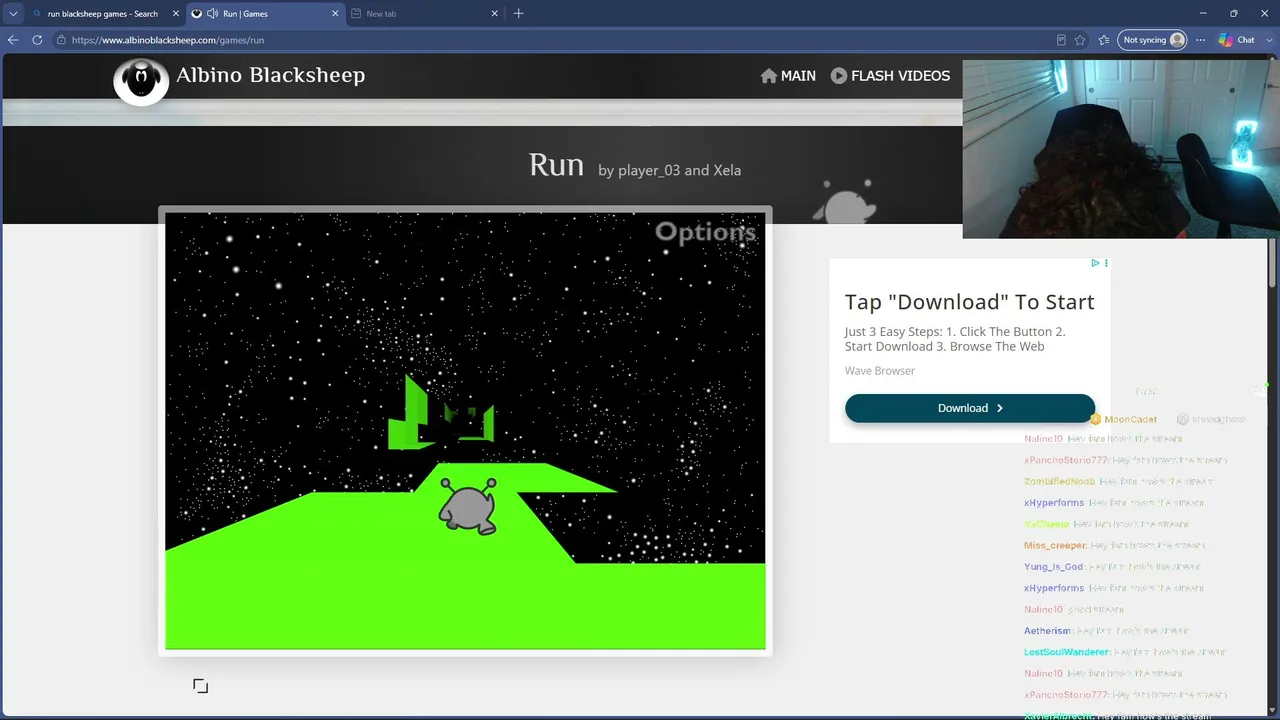
Task: Click the grey alien runner character
Action: click(468, 506)
